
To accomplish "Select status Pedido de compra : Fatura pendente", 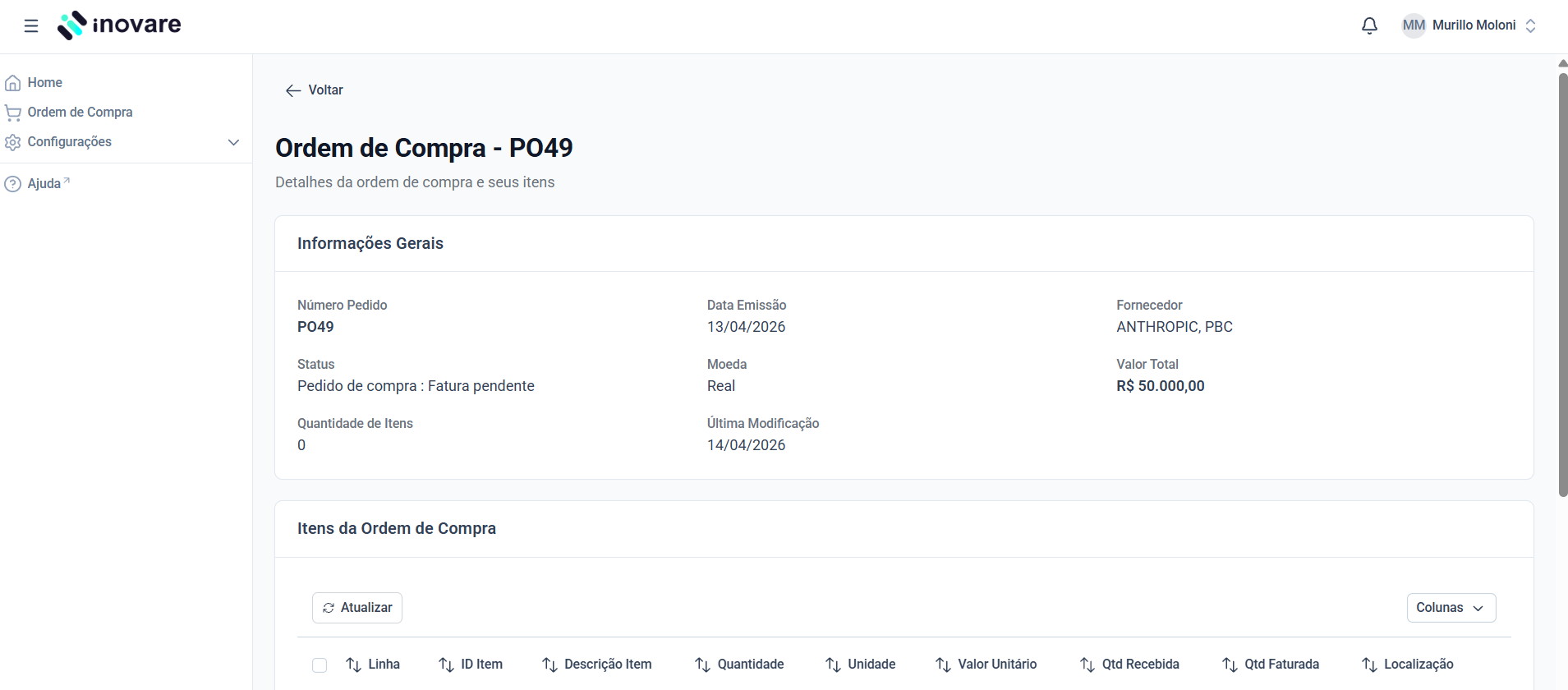I will click(416, 386).
